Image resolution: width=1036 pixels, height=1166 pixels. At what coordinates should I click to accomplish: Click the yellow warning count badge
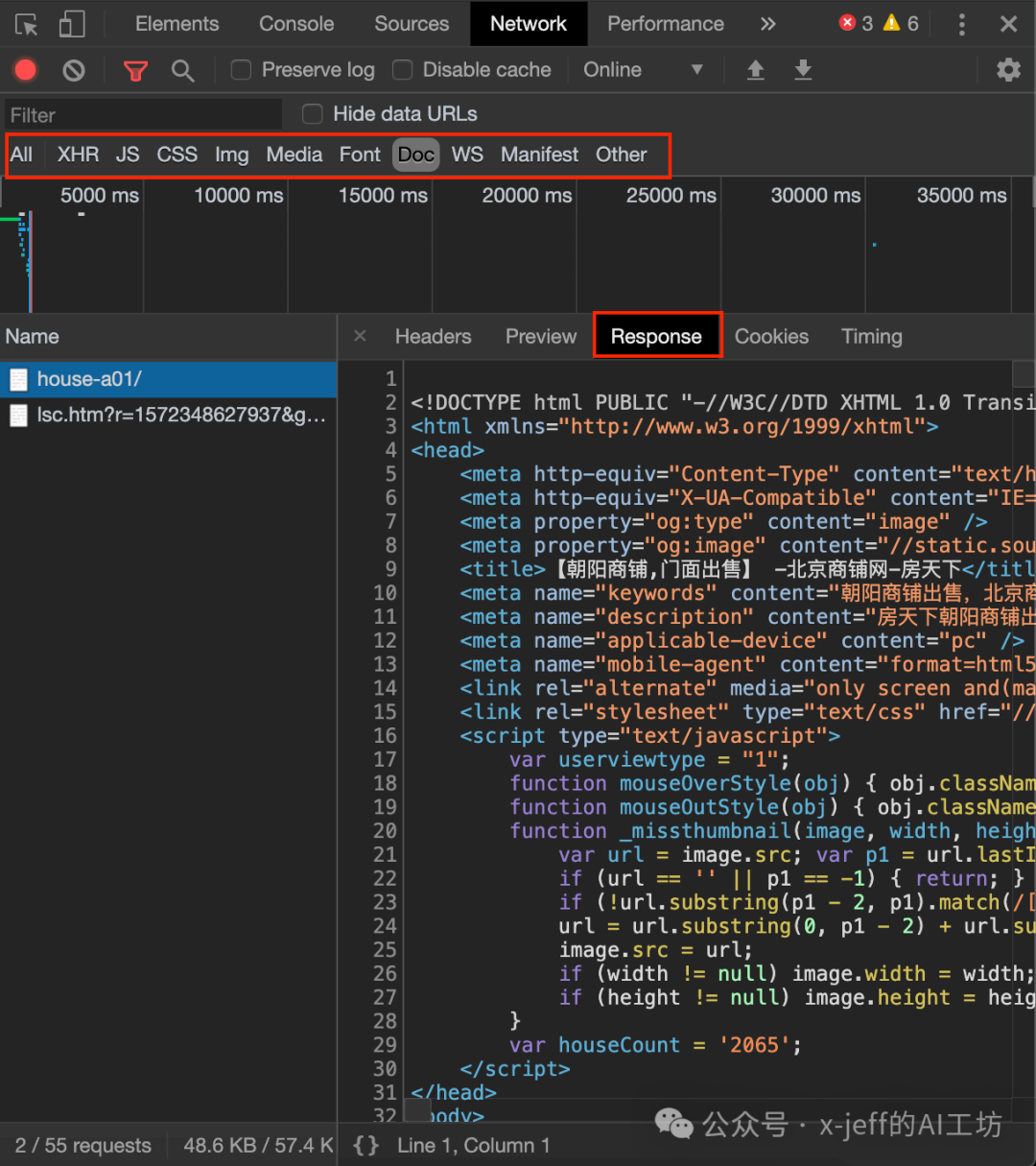(x=901, y=23)
